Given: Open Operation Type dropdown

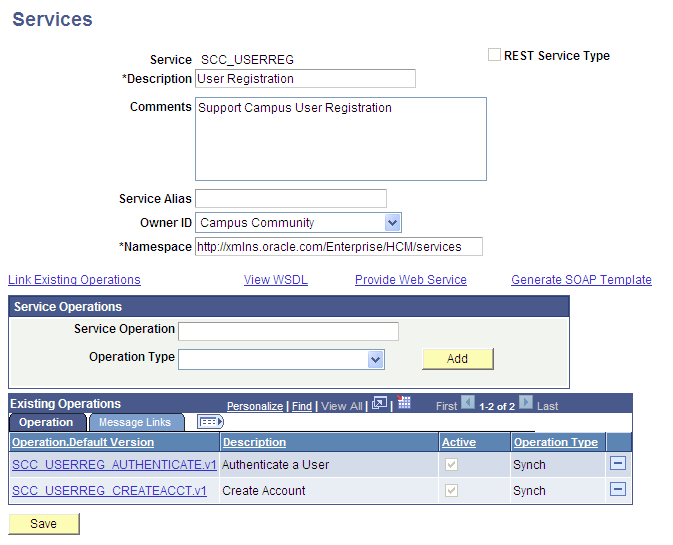Looking at the screenshot, I should point(376,360).
